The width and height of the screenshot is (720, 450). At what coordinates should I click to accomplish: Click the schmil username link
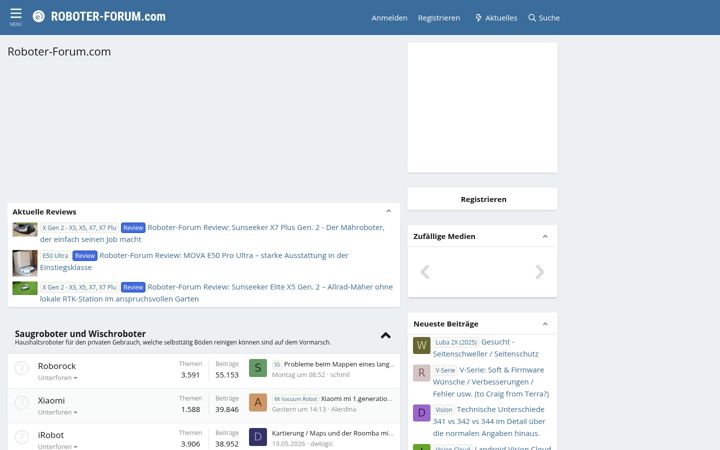pos(340,375)
